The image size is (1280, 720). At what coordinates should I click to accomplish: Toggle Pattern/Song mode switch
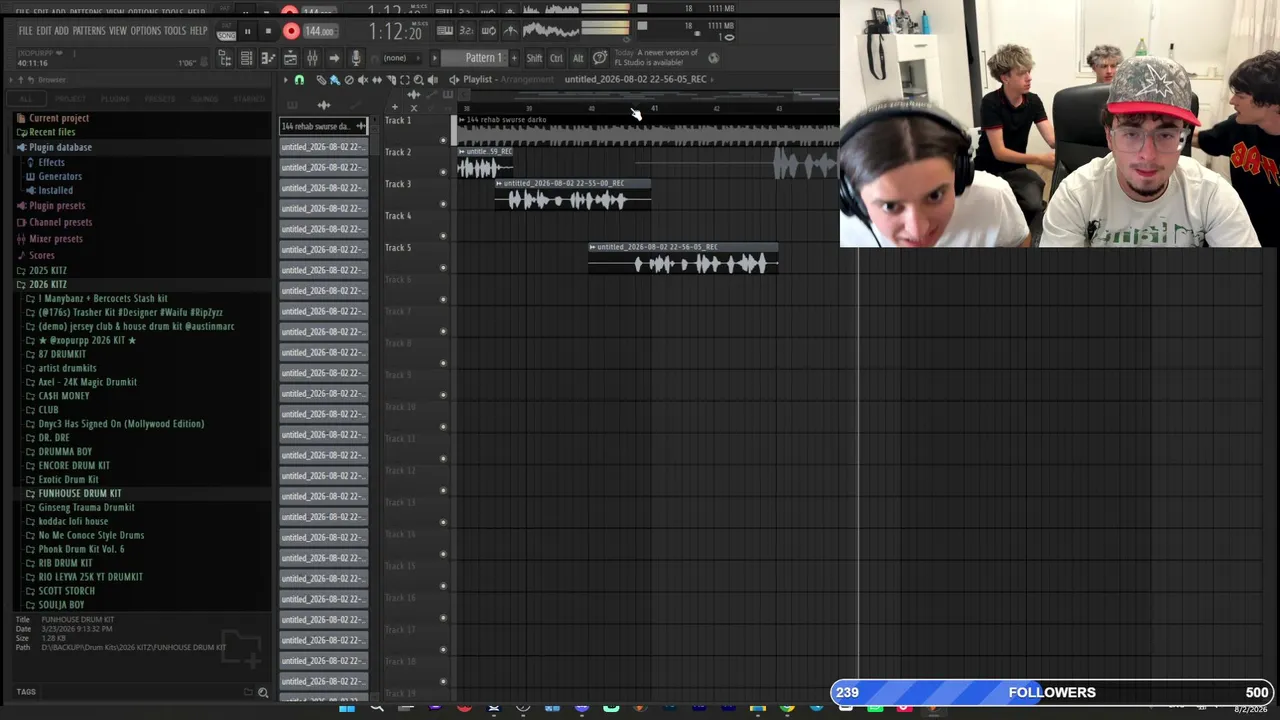[x=227, y=32]
